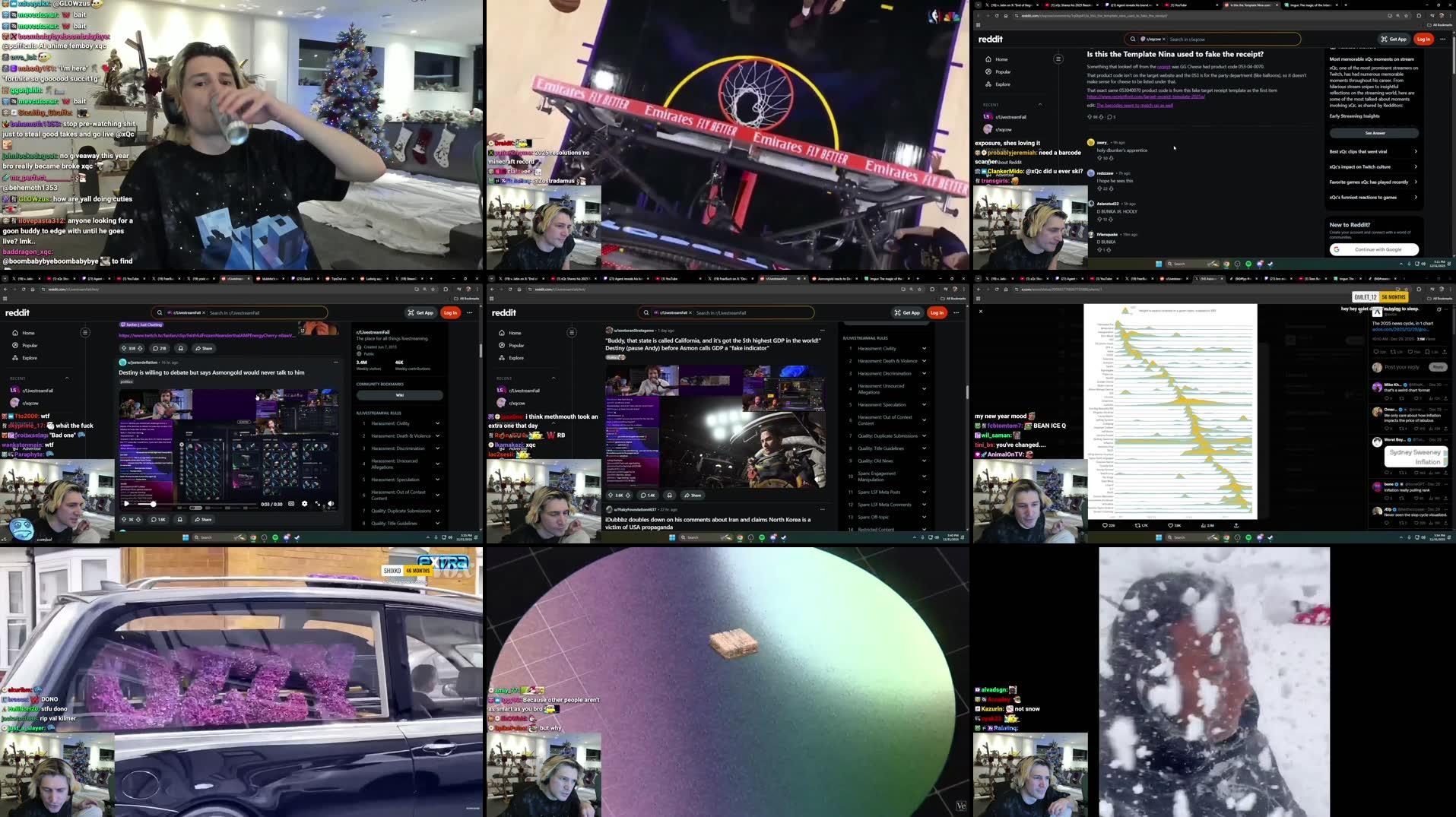Open settings gear on Destiny debate video
This screenshot has width=1456, height=817.
click(x=304, y=504)
